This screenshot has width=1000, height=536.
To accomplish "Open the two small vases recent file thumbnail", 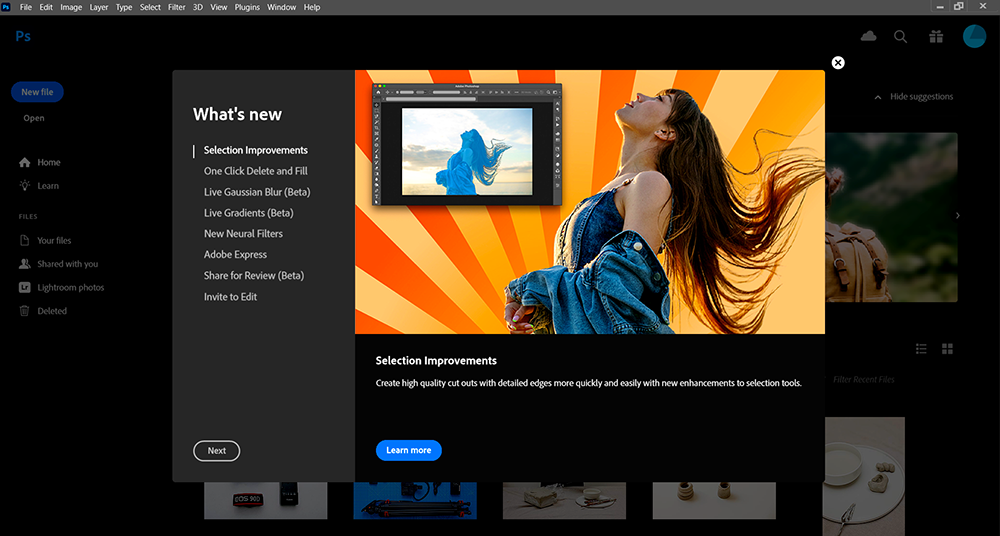I will (x=714, y=500).
